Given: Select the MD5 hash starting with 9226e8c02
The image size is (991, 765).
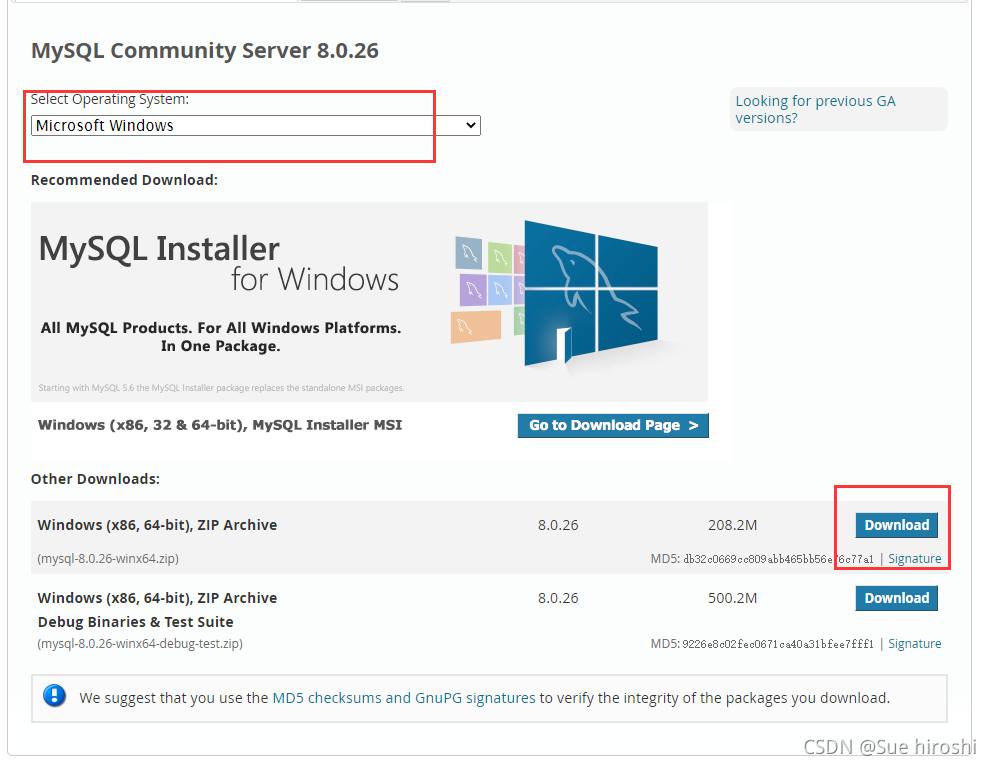Looking at the screenshot, I should pos(778,644).
